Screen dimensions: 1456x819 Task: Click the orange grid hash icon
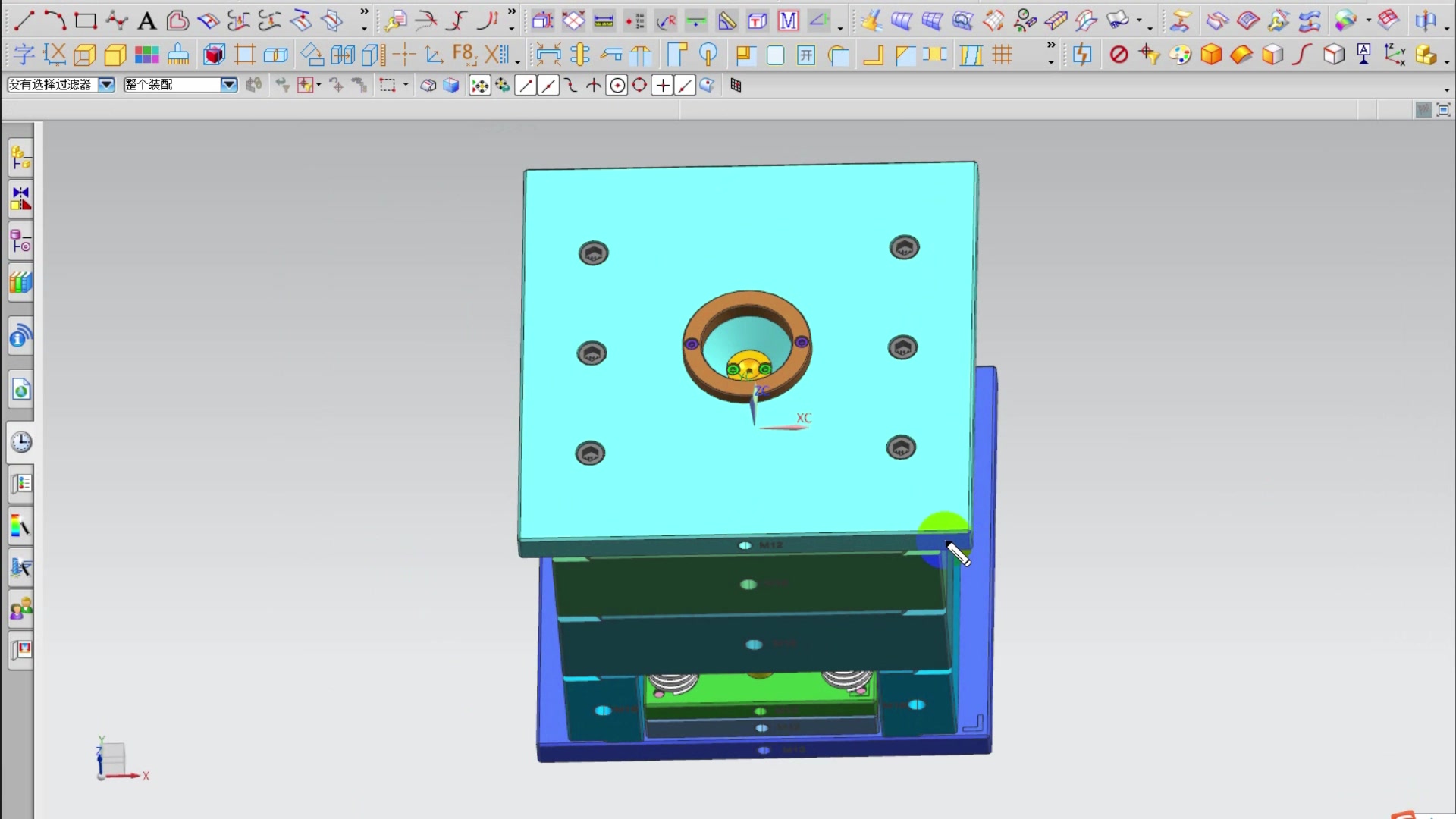click(x=1003, y=55)
